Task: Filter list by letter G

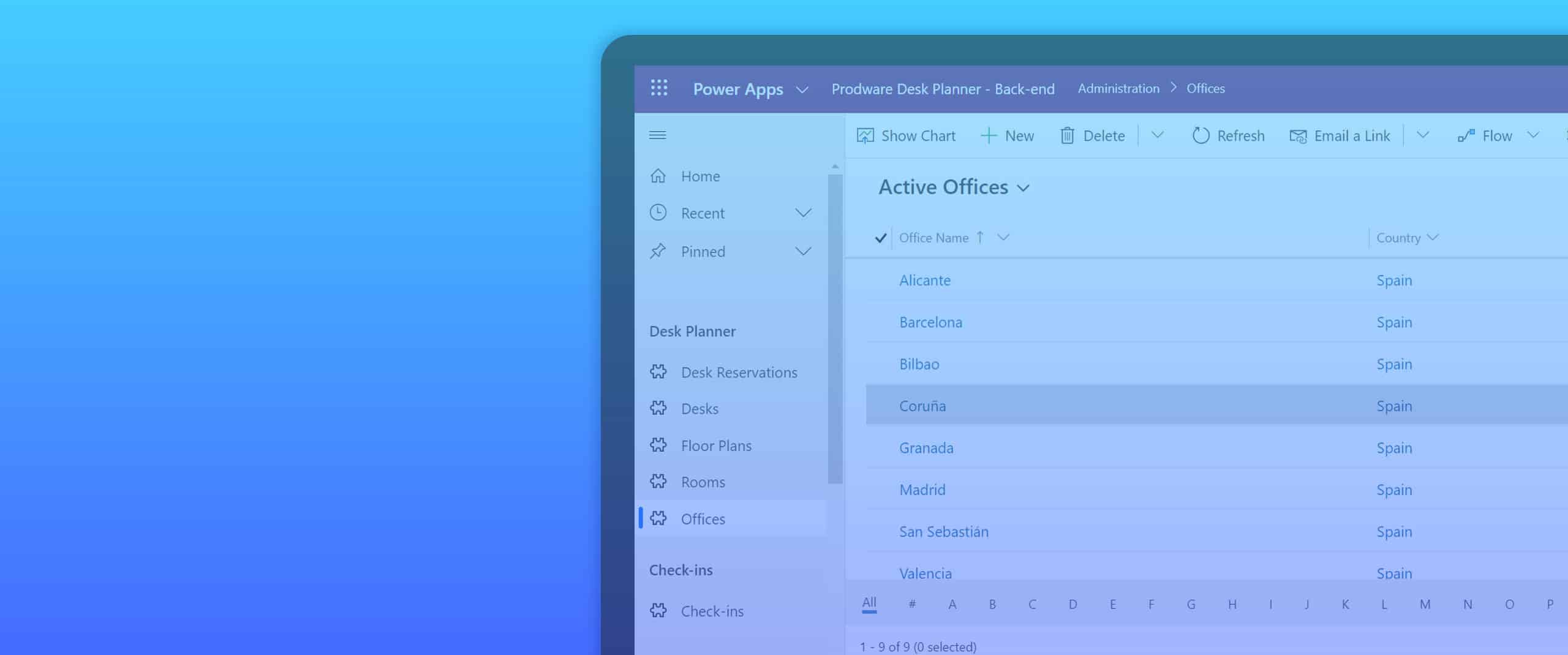Action: pos(1191,604)
